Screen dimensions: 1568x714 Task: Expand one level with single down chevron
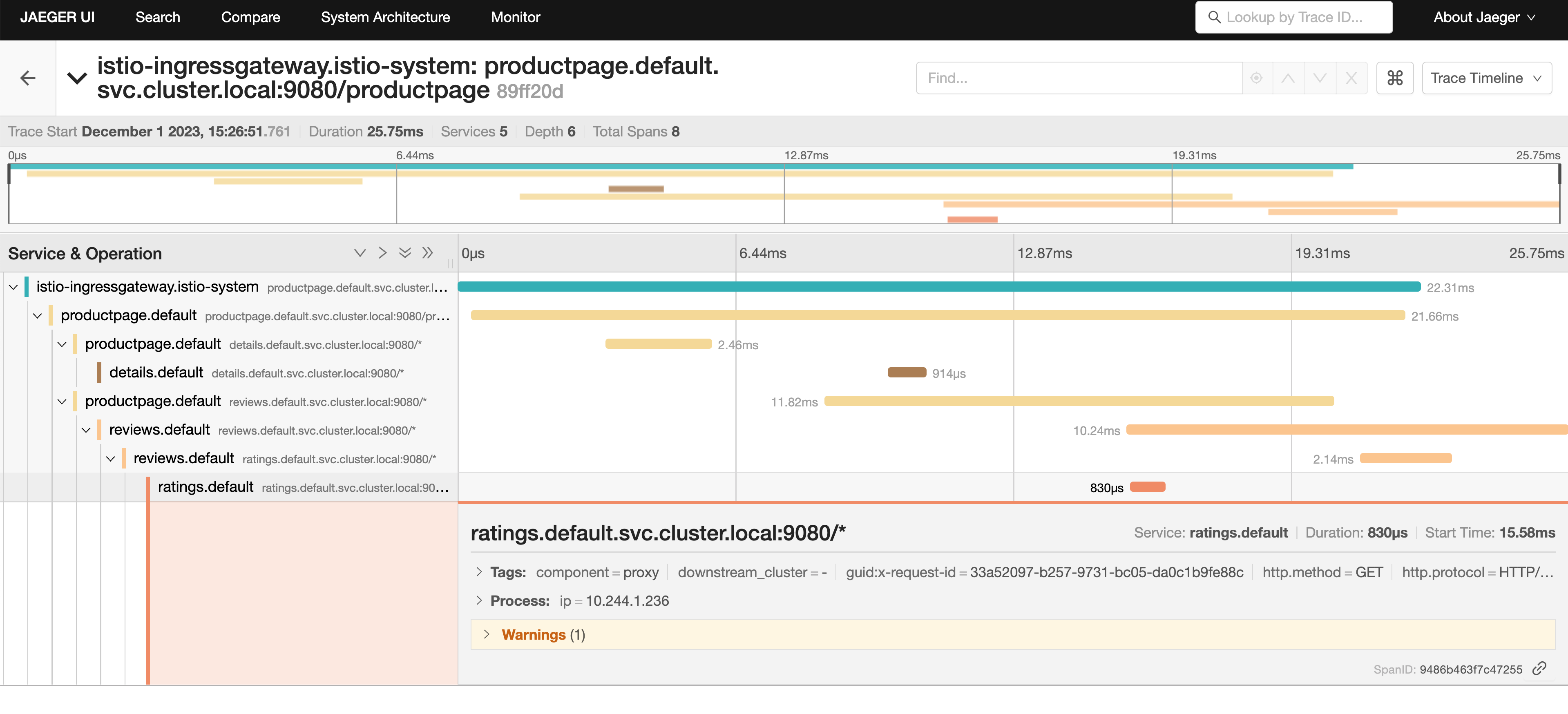pyautogui.click(x=360, y=252)
